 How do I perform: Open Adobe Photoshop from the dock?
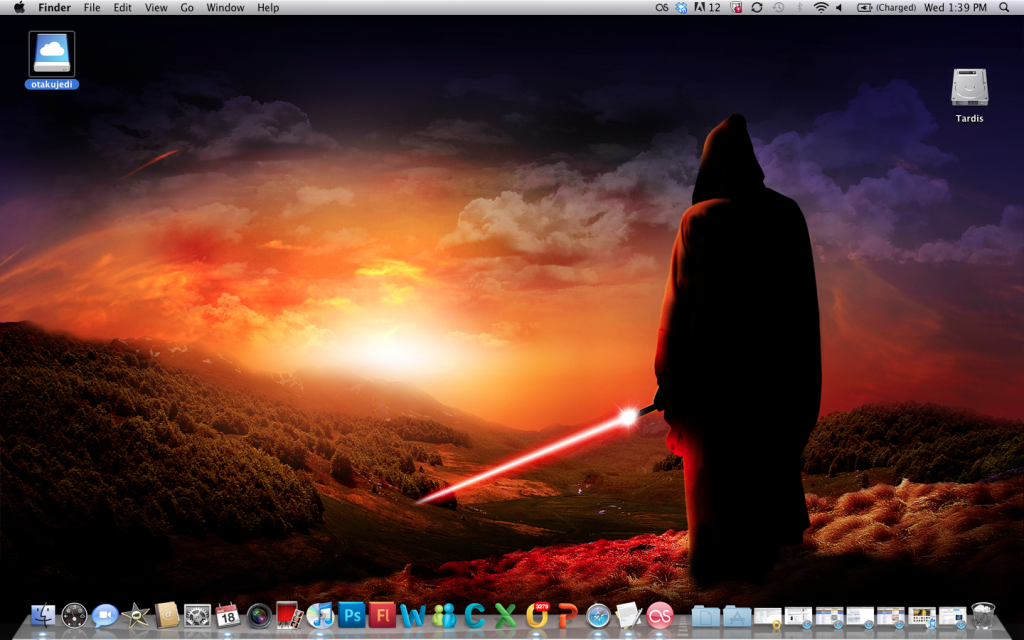pos(351,615)
